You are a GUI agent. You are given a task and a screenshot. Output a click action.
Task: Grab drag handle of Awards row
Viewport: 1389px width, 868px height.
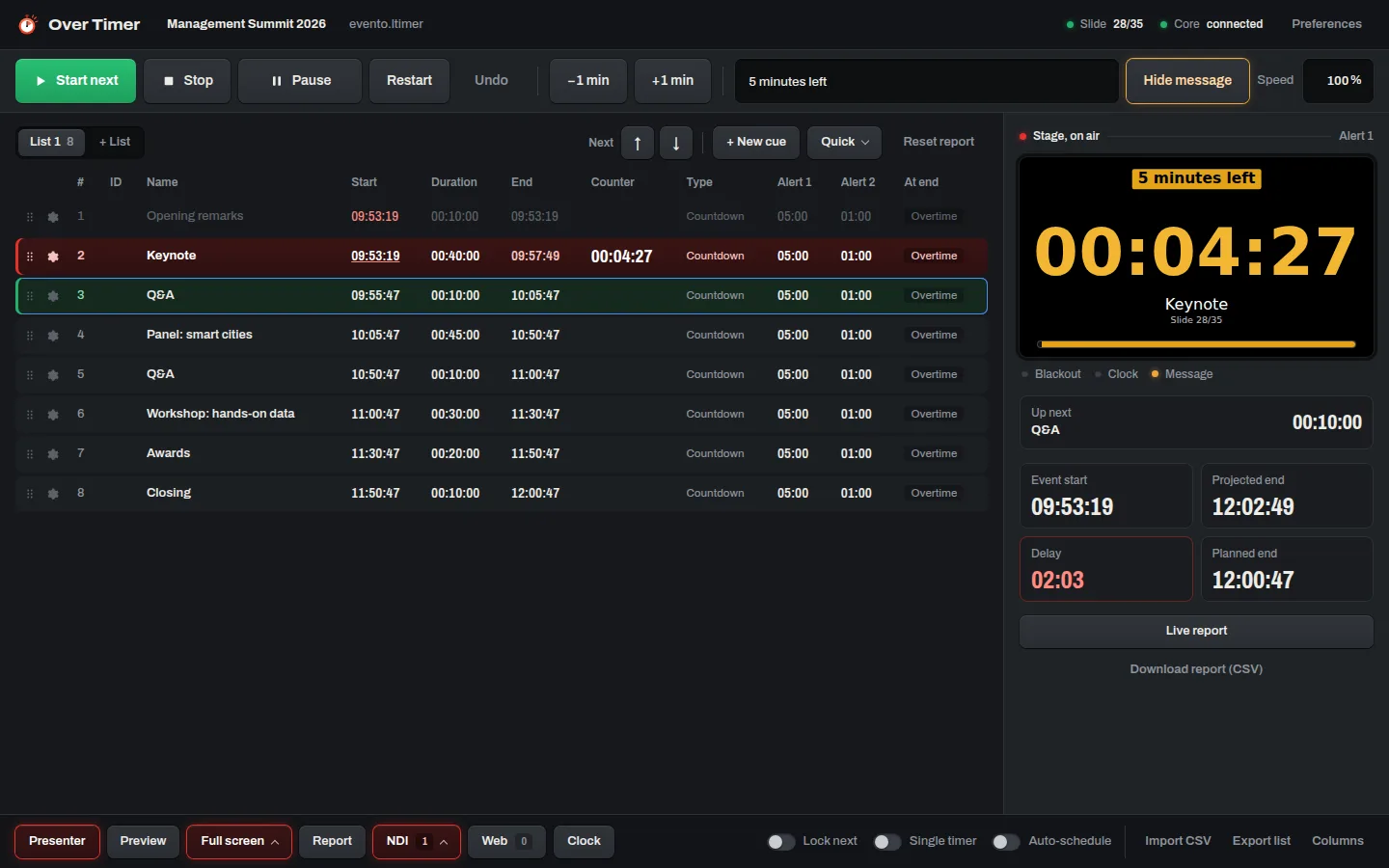[30, 454]
